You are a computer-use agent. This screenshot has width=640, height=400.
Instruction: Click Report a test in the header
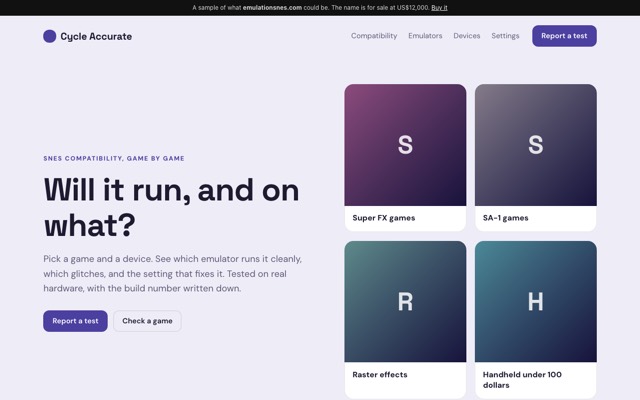[564, 36]
